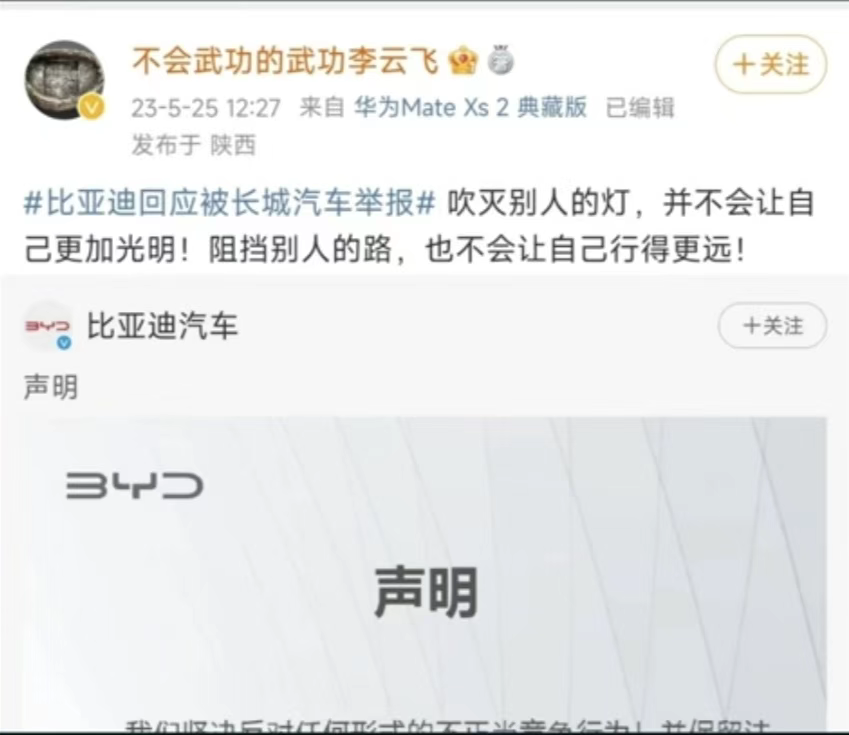
Task: Open hashtag #比亚迪回应被长城汽车举报#
Action: click(230, 204)
